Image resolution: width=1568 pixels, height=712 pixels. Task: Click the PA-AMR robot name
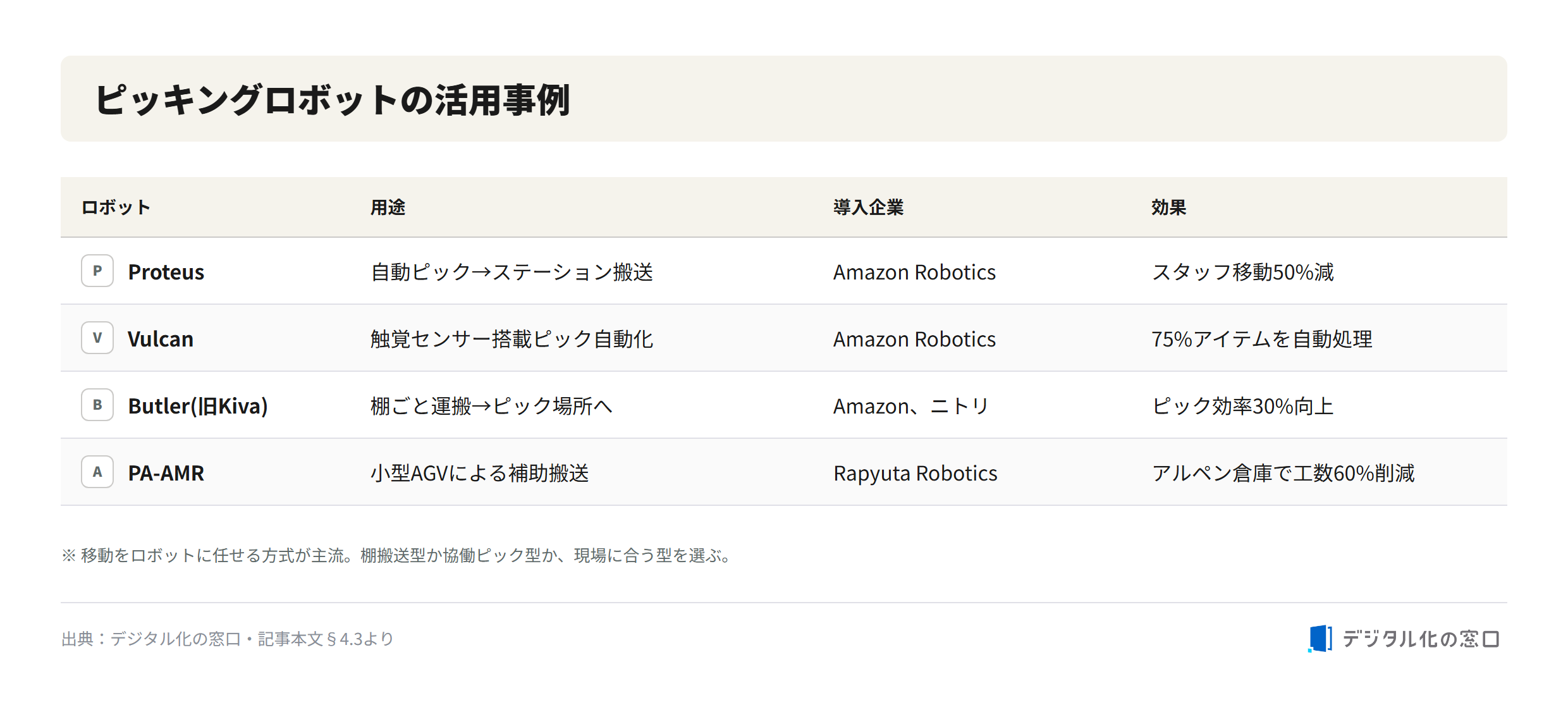coord(166,473)
